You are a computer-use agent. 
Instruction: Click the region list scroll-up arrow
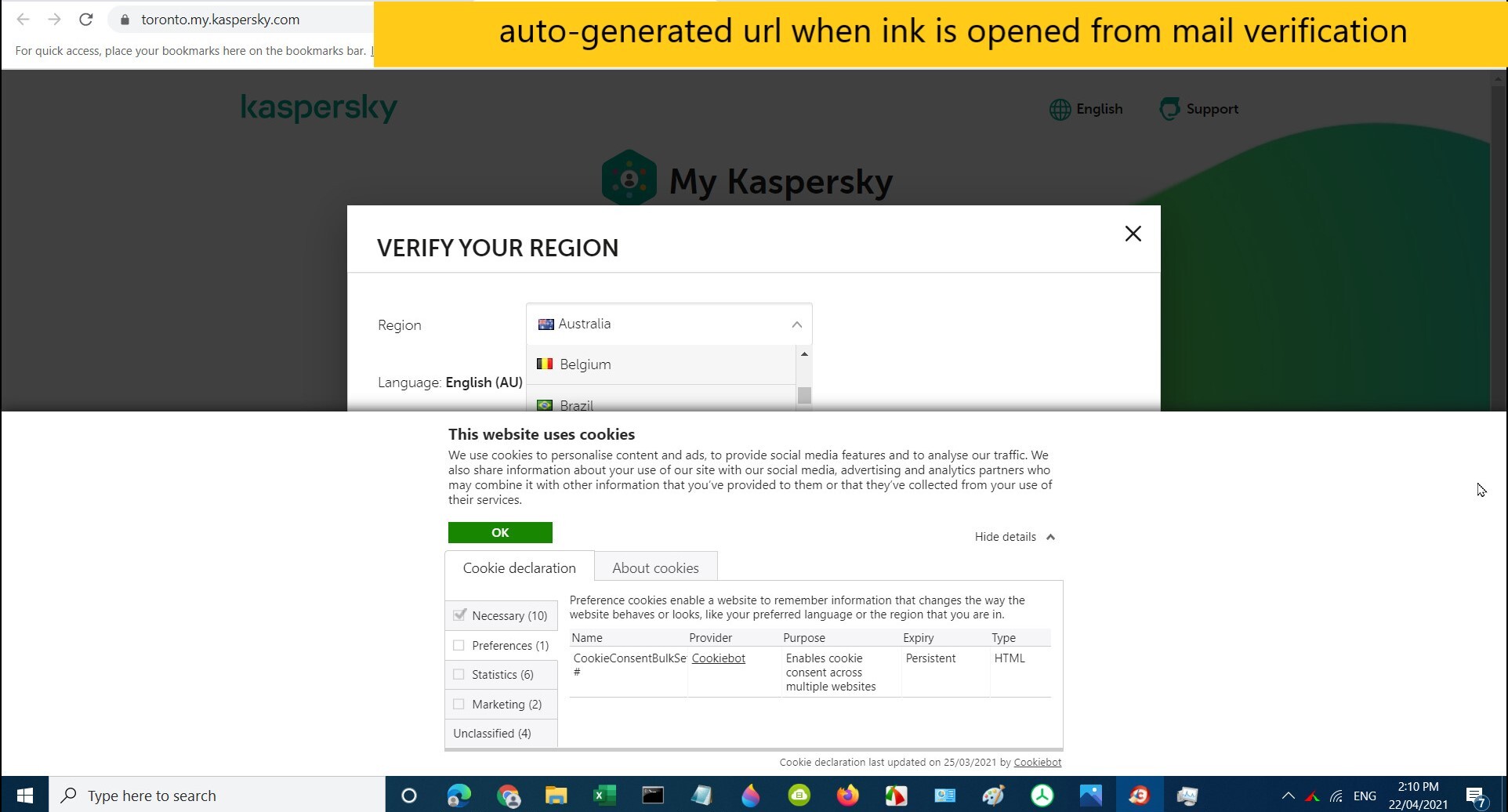pos(803,354)
